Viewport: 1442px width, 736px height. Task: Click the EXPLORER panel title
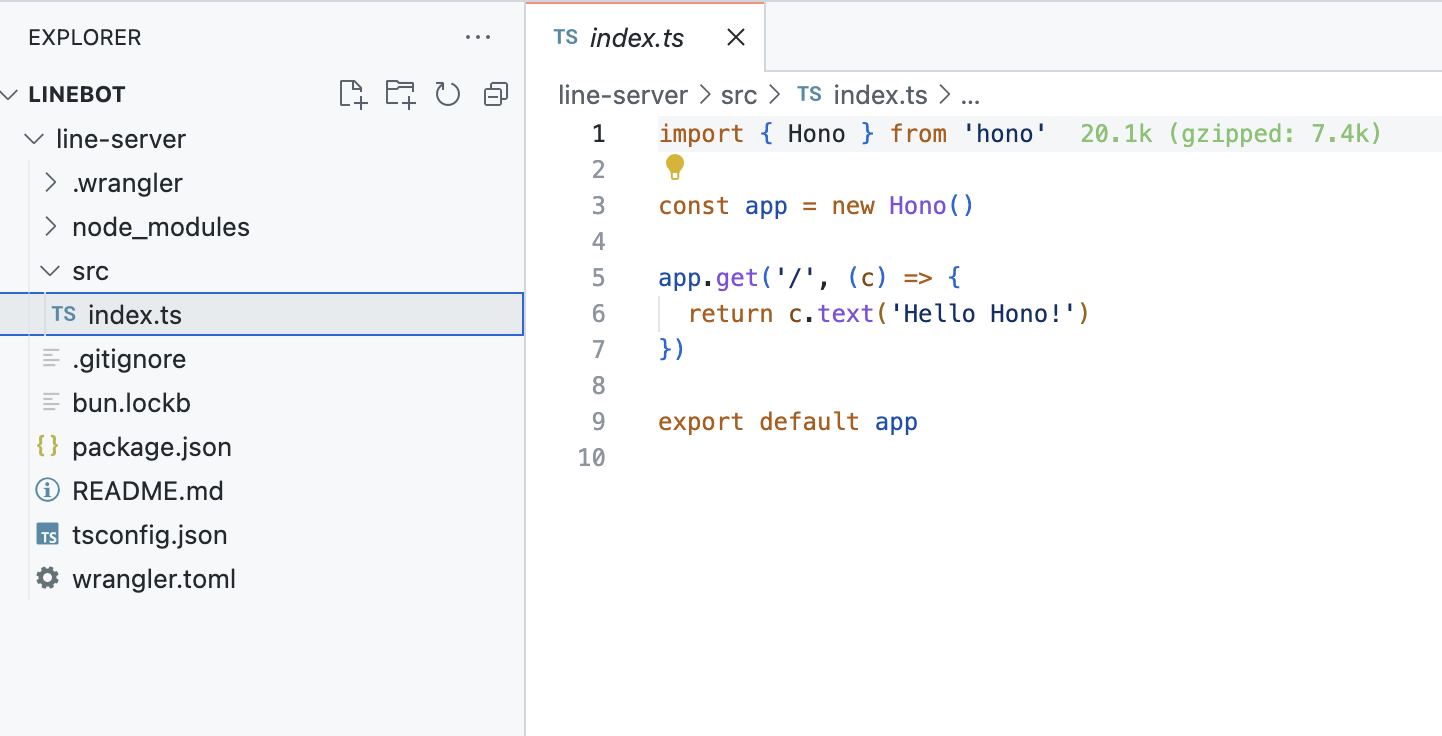pos(85,38)
